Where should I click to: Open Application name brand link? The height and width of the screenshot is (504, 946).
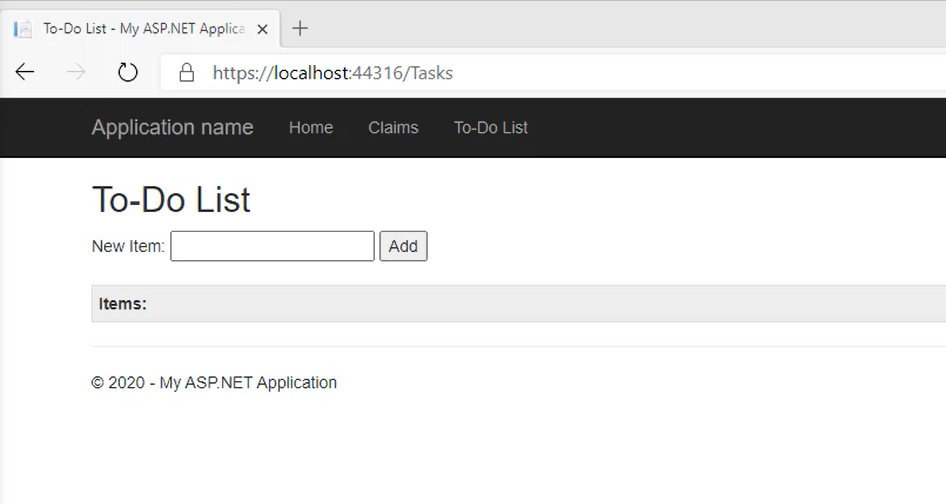point(173,127)
